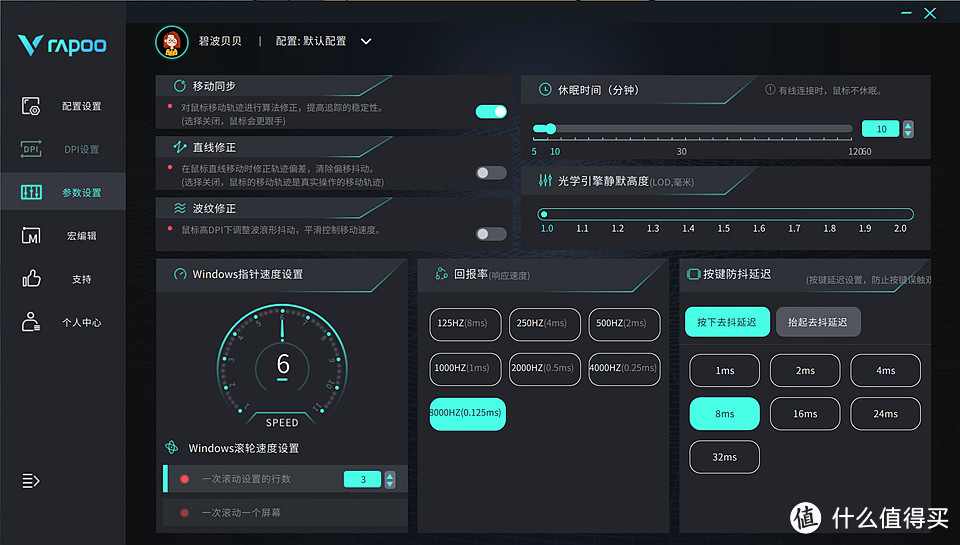Image resolution: width=960 pixels, height=545 pixels.
Task: Select 500HZ polling rate
Action: point(624,324)
